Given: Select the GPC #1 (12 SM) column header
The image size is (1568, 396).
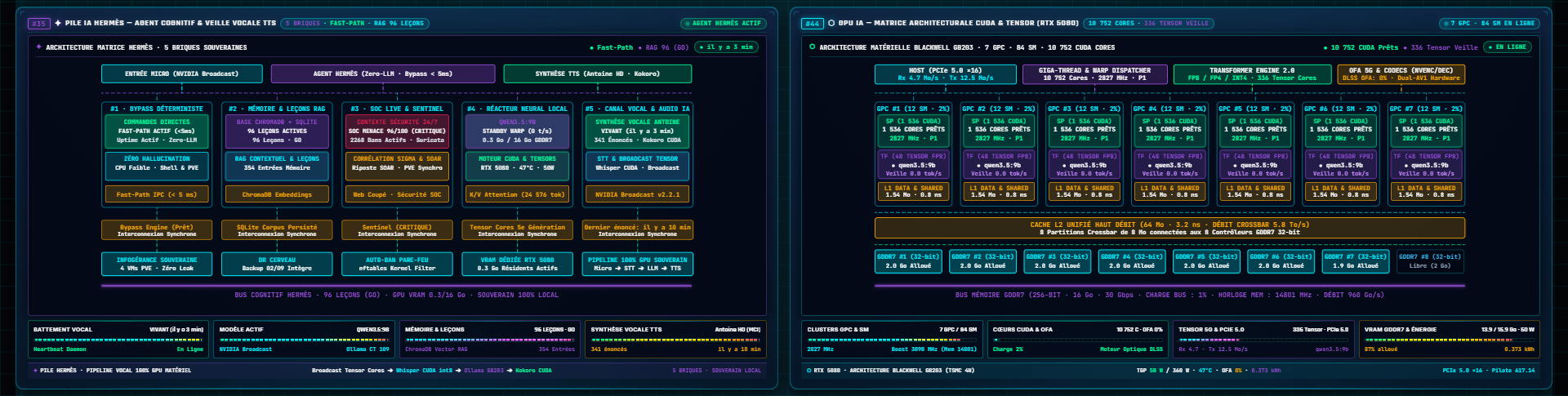Looking at the screenshot, I should (x=912, y=109).
